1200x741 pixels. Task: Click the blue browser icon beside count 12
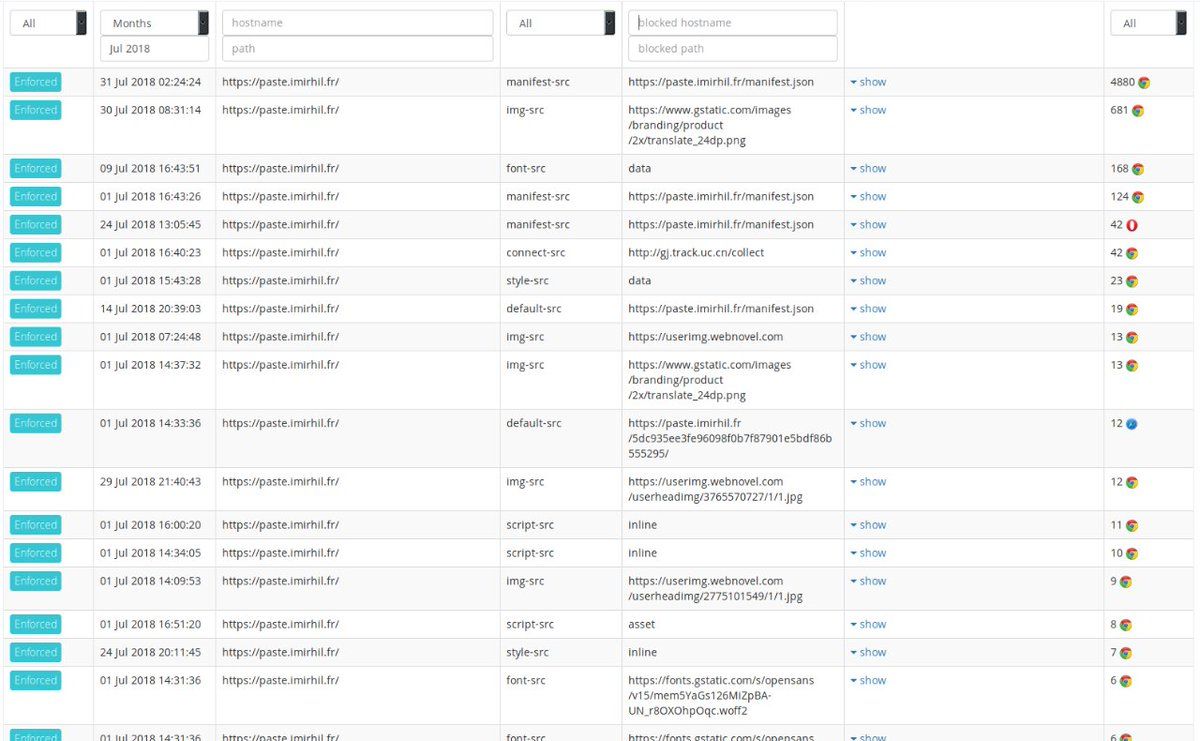point(1131,424)
